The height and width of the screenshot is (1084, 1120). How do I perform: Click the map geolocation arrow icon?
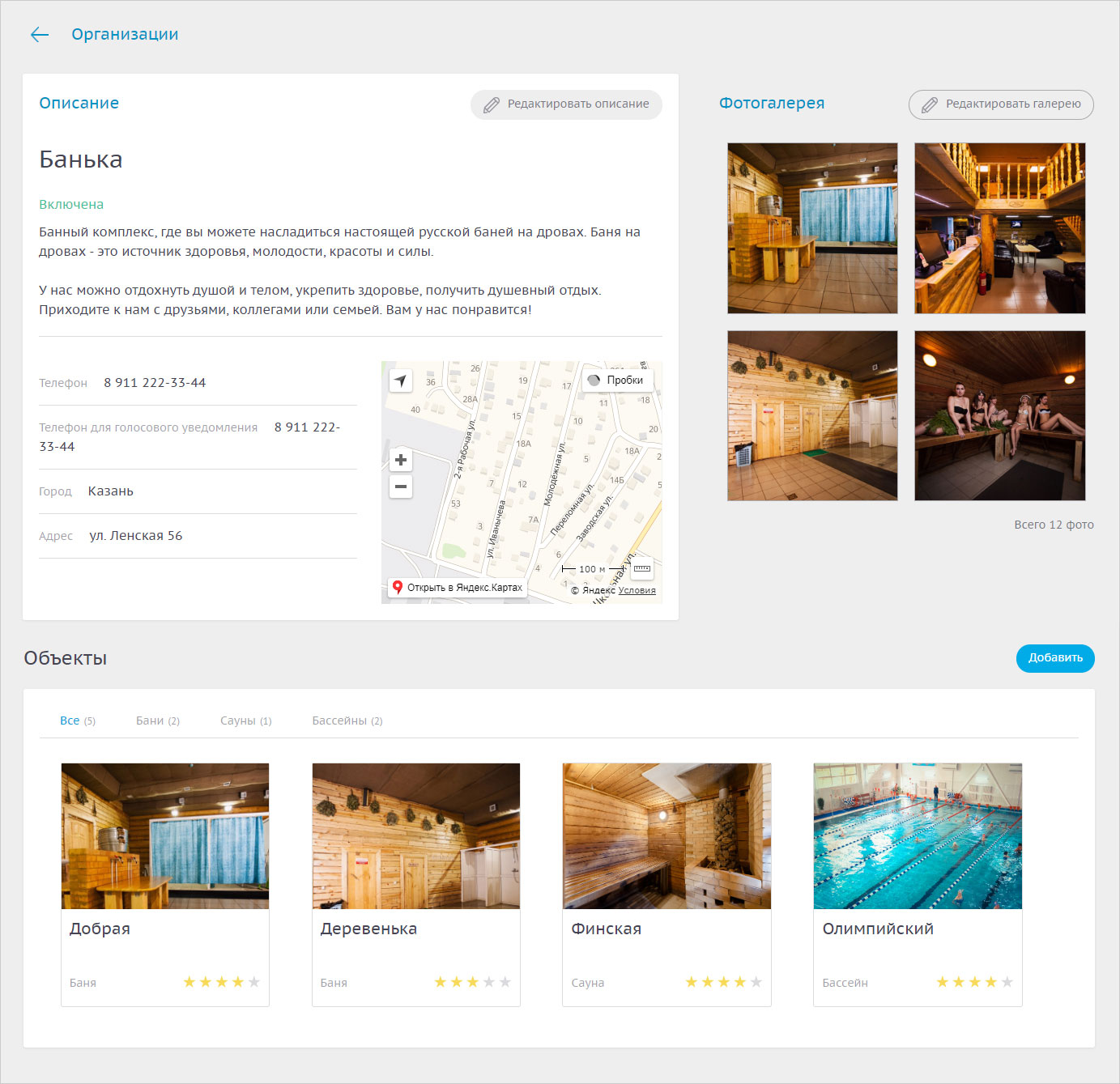401,380
